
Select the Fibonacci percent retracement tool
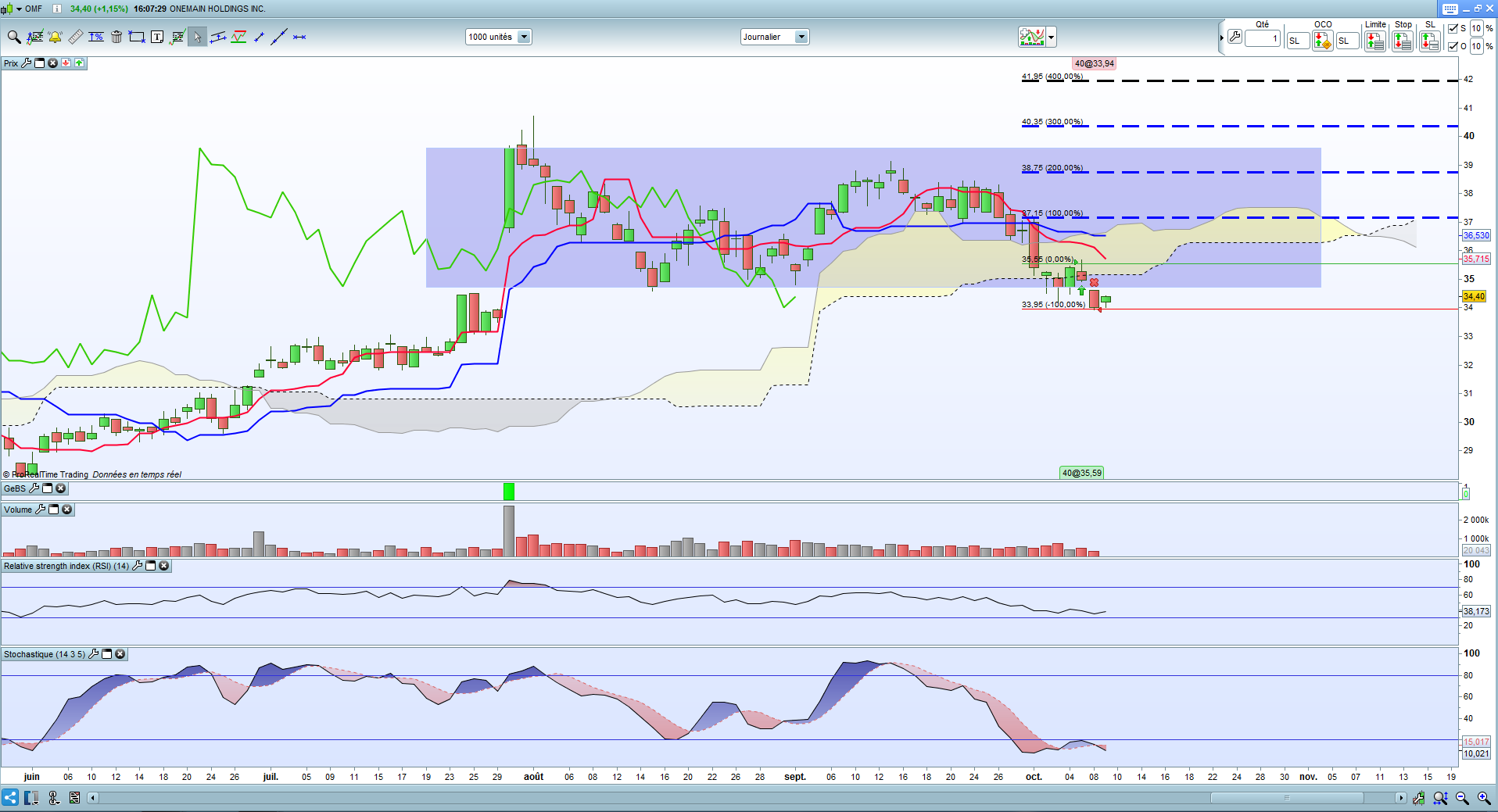point(96,37)
